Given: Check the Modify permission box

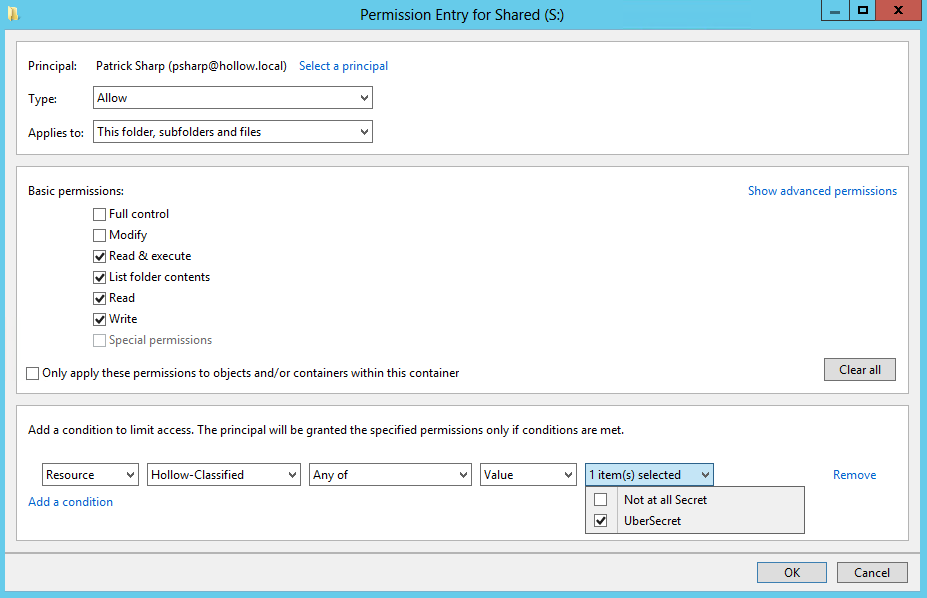Looking at the screenshot, I should [x=99, y=235].
